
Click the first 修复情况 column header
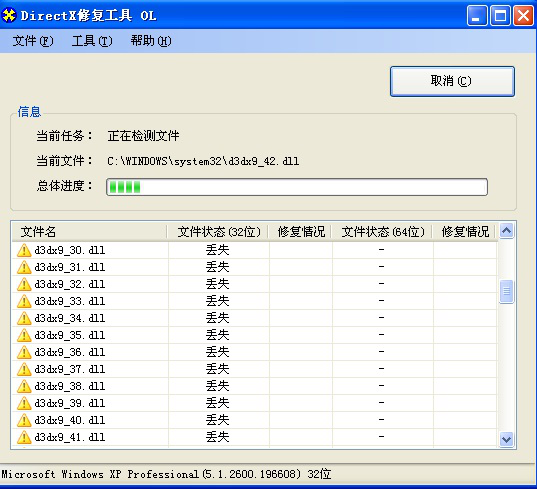click(300, 232)
